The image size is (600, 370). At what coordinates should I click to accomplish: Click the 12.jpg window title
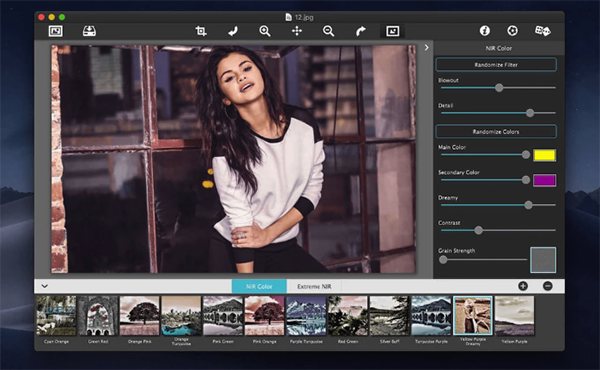click(304, 17)
